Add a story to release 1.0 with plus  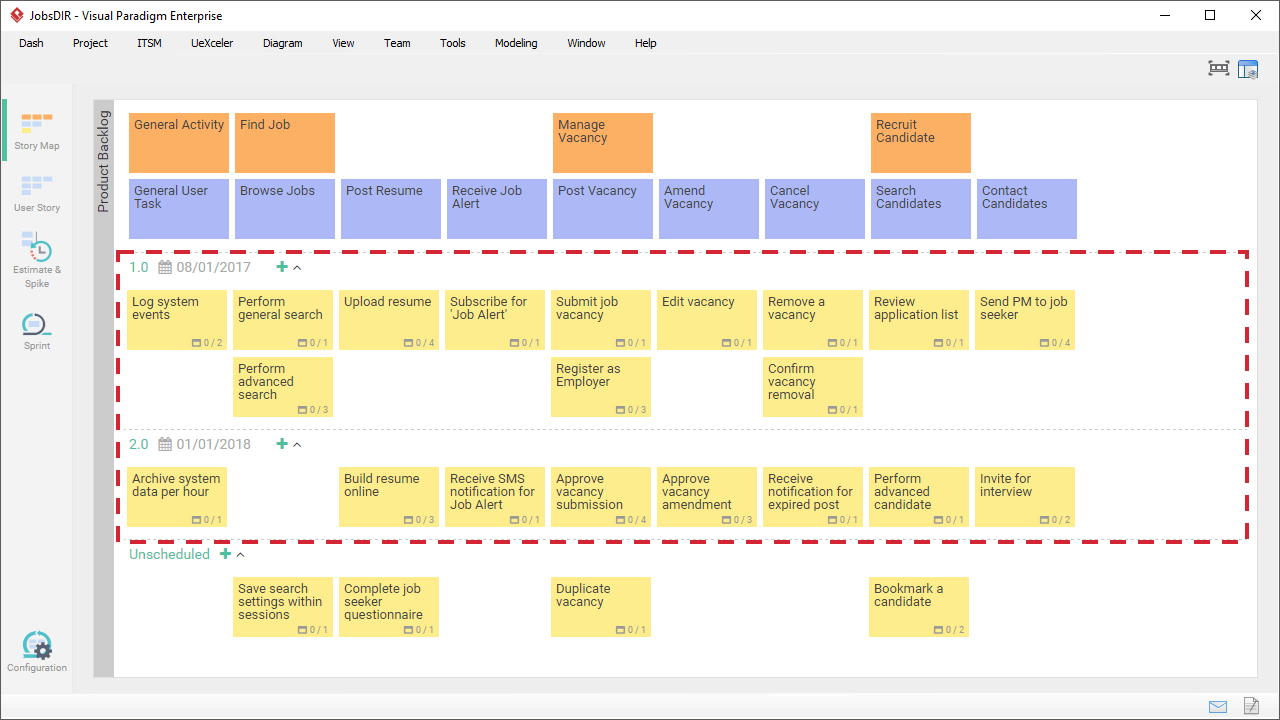click(282, 267)
